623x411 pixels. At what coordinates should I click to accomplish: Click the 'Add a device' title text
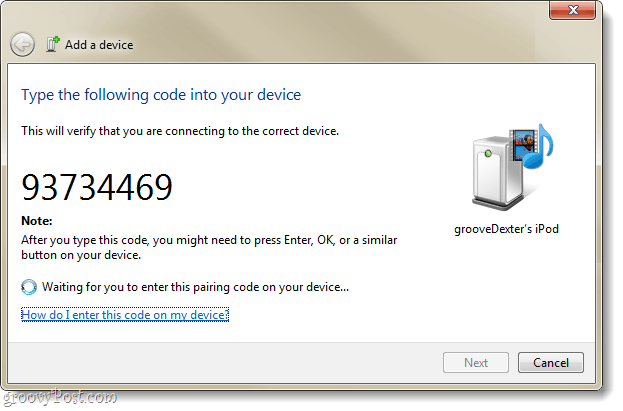coord(99,45)
